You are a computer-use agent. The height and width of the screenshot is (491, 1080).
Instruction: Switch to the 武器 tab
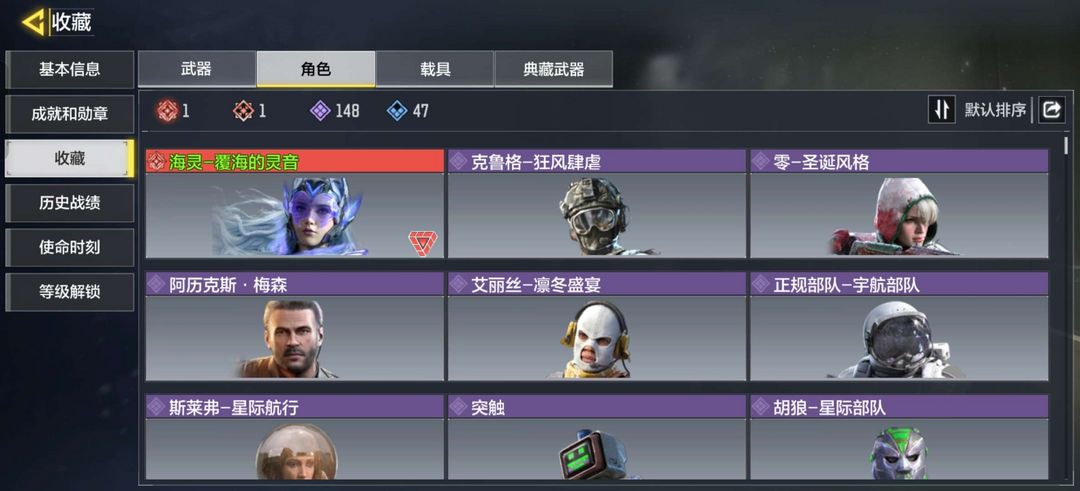click(x=197, y=69)
